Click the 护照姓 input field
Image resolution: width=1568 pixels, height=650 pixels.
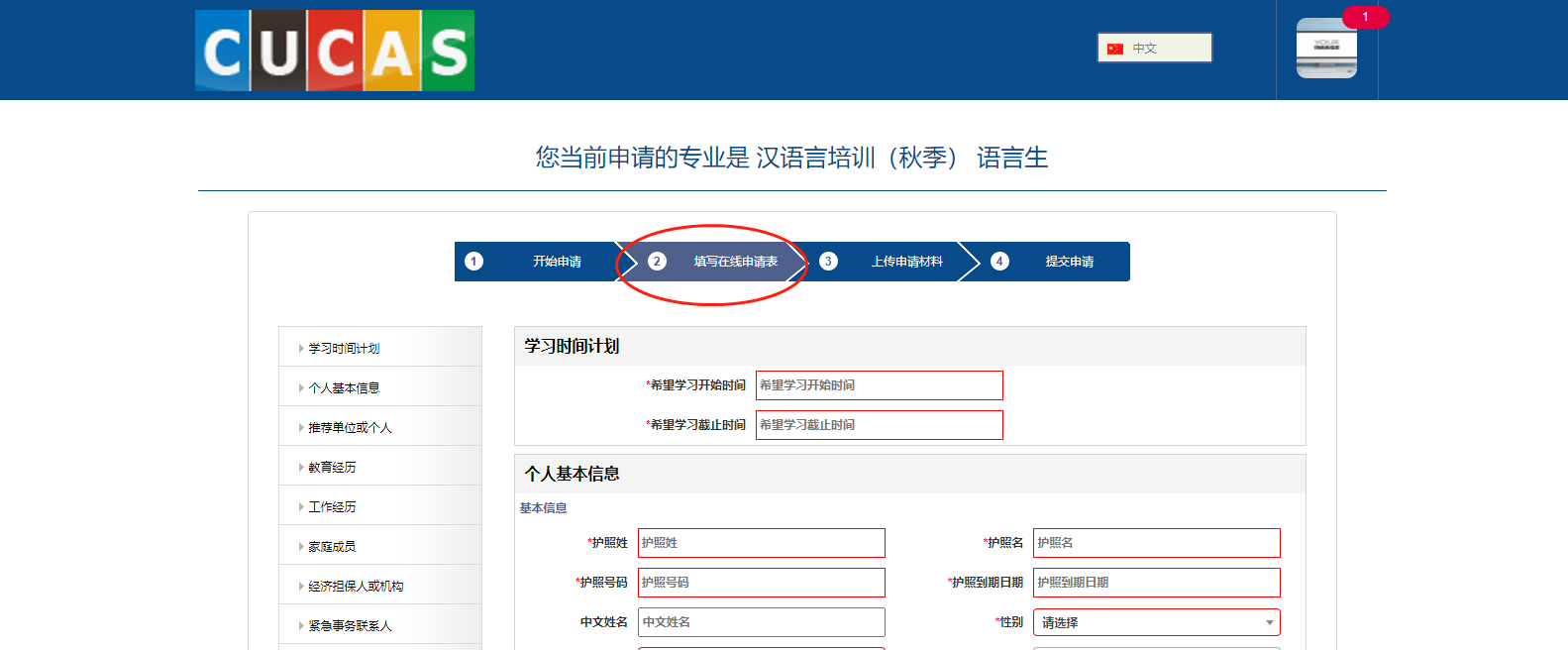coord(761,543)
